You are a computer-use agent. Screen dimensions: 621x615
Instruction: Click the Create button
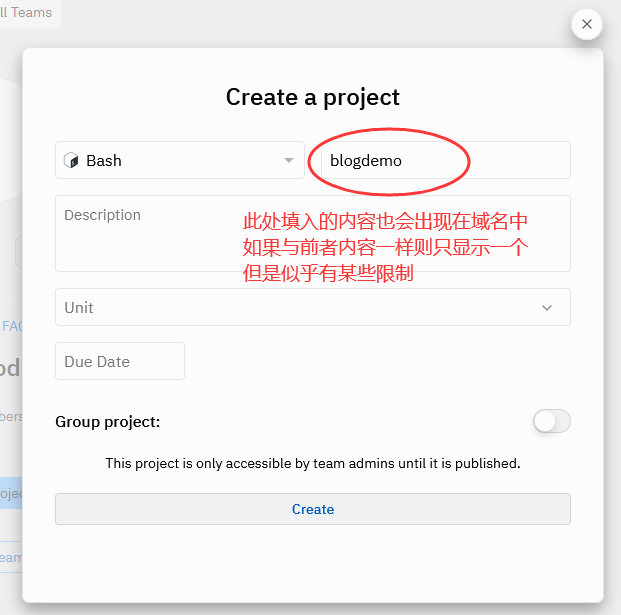click(312, 509)
